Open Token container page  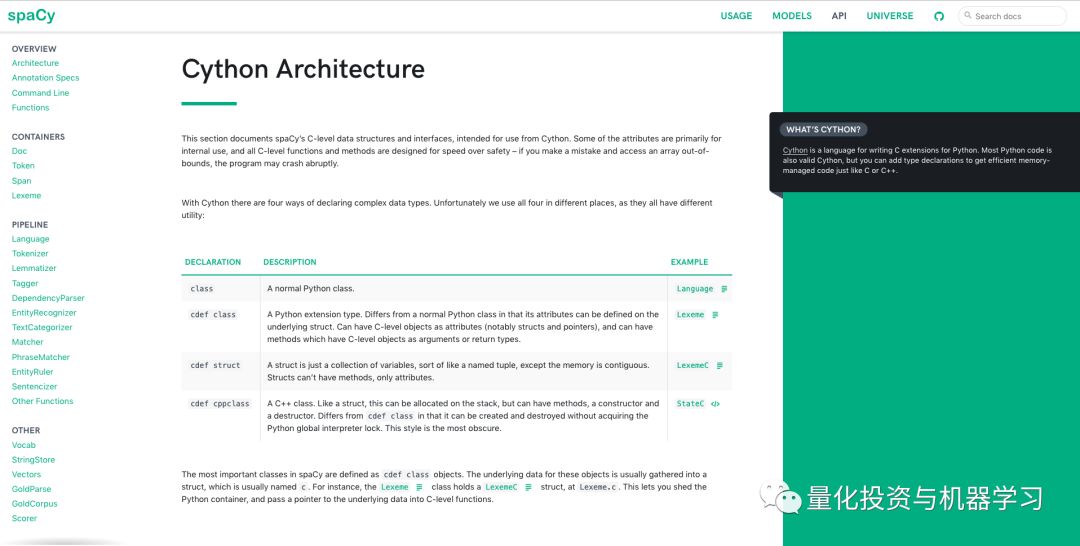(23, 166)
